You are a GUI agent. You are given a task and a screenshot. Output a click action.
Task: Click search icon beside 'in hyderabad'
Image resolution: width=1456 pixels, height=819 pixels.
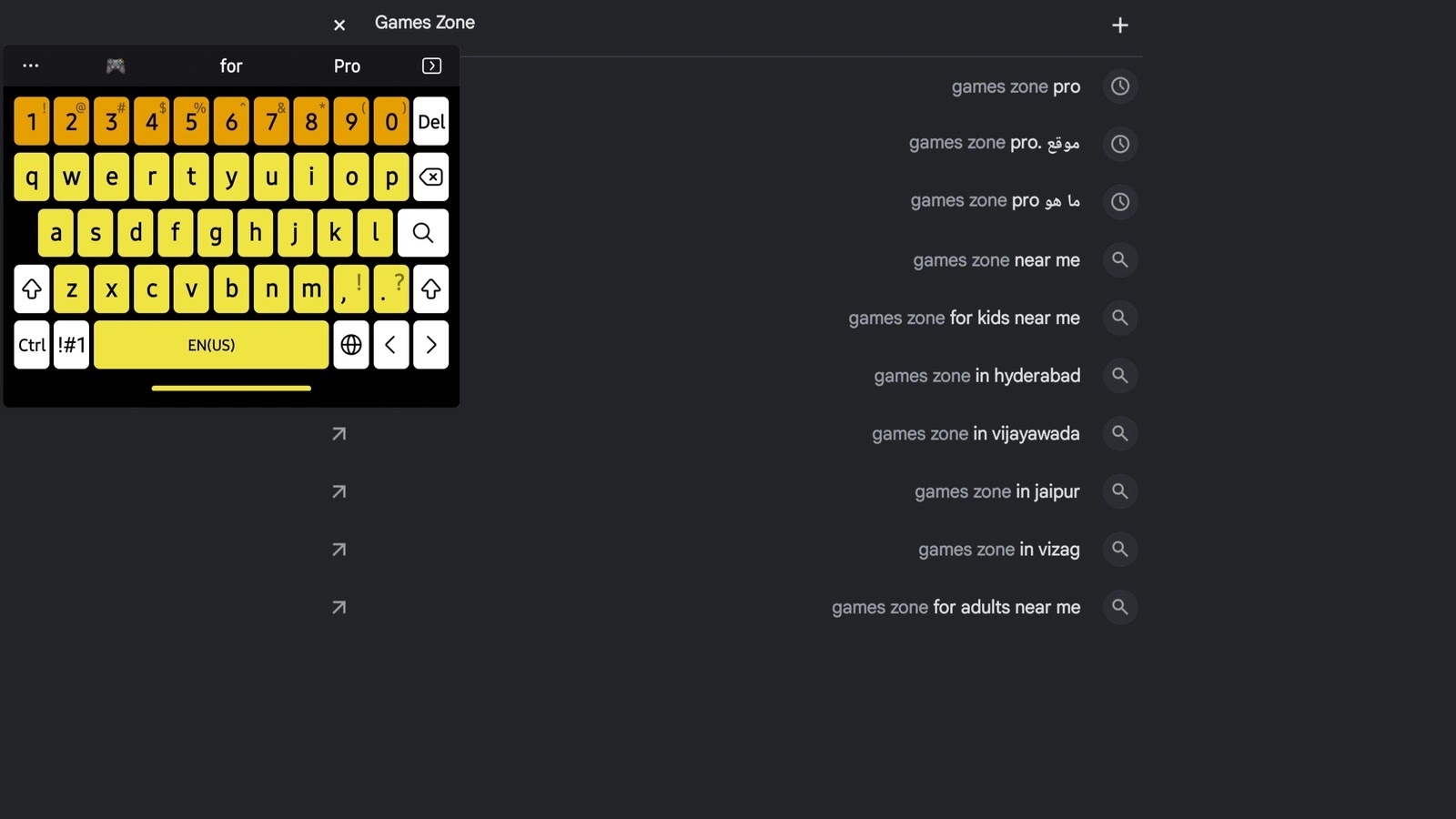[1120, 376]
